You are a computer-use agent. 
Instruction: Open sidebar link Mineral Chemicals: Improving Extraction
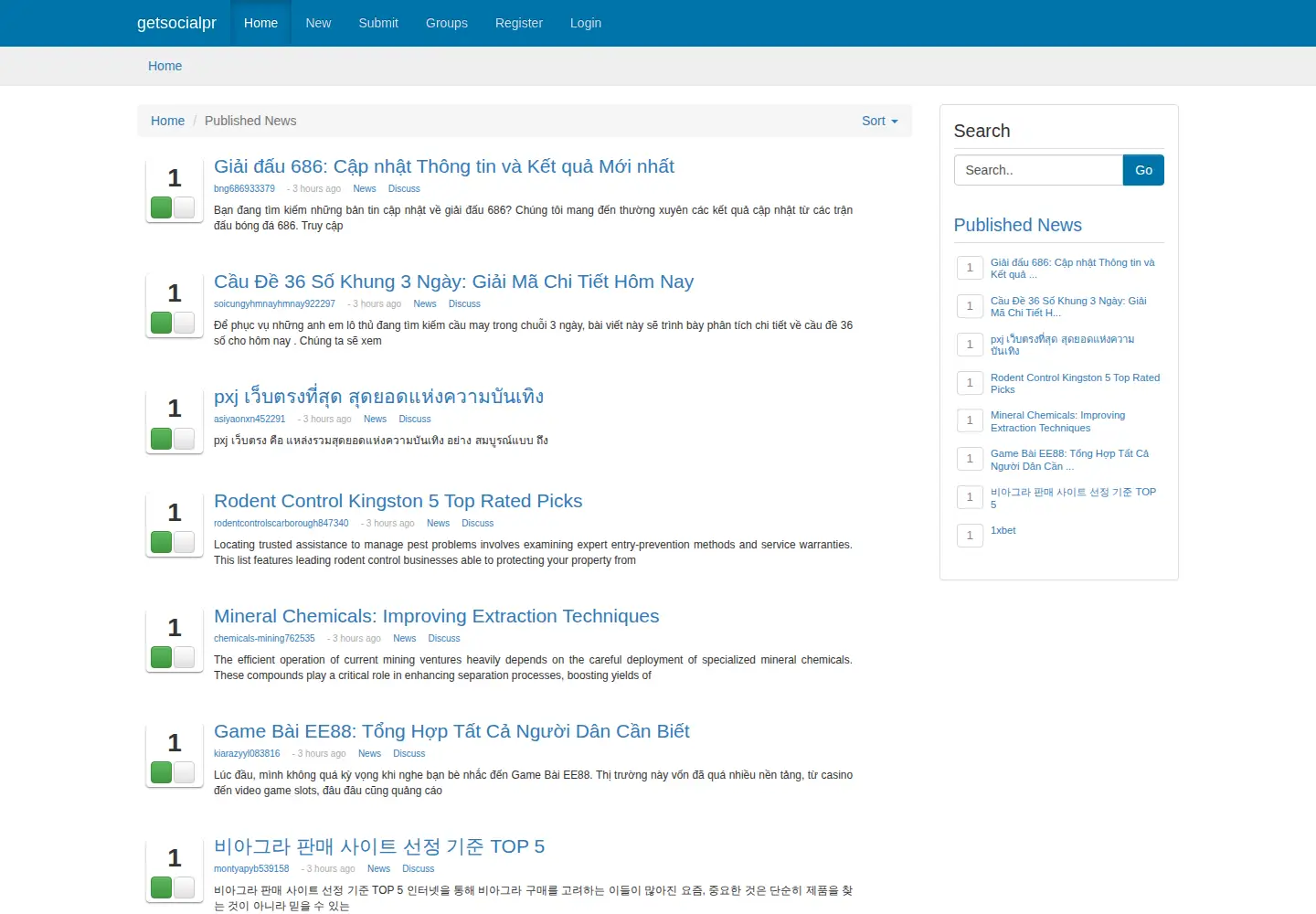tap(1057, 421)
